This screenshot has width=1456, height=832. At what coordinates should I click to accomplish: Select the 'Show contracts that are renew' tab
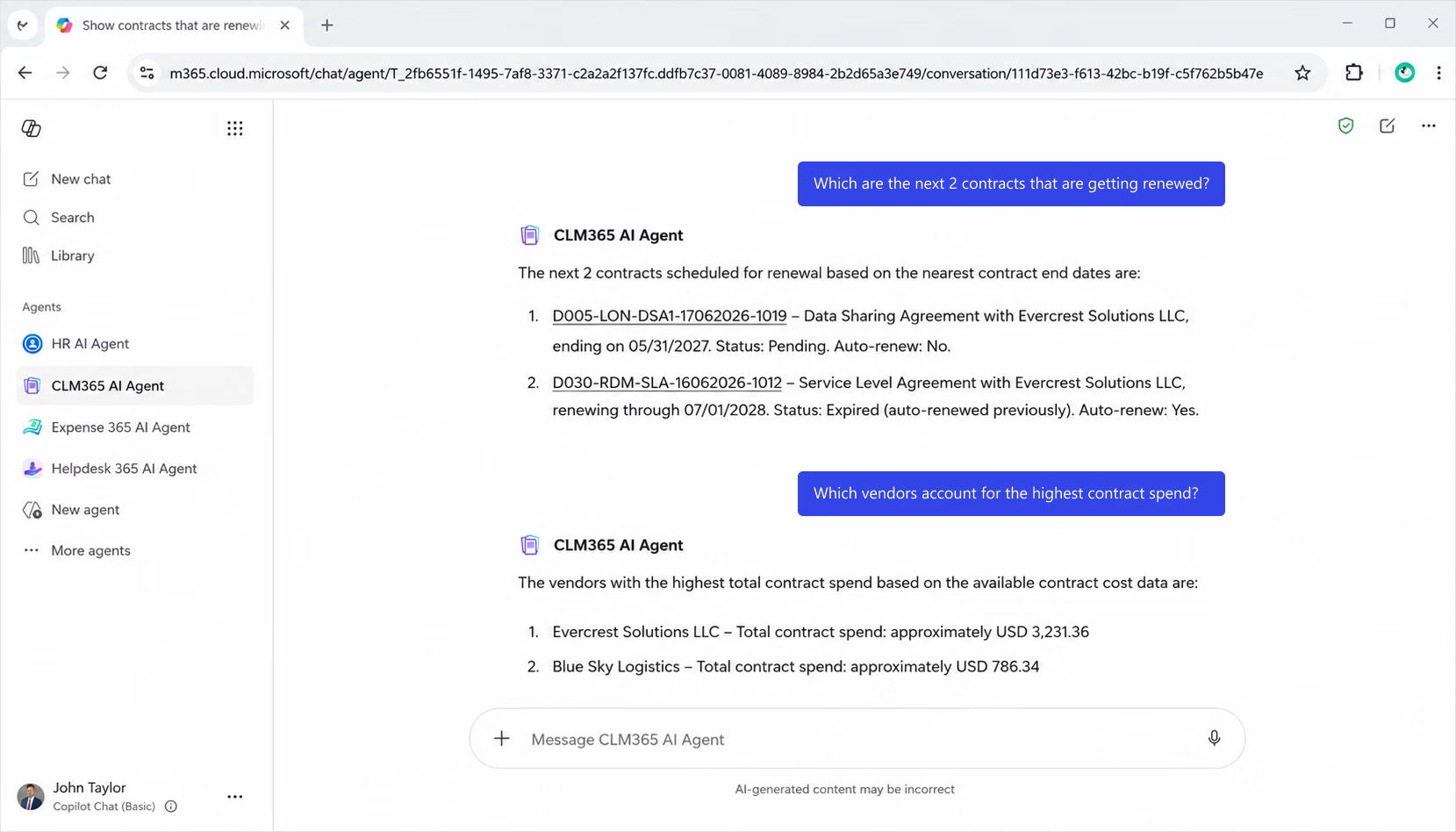173,25
